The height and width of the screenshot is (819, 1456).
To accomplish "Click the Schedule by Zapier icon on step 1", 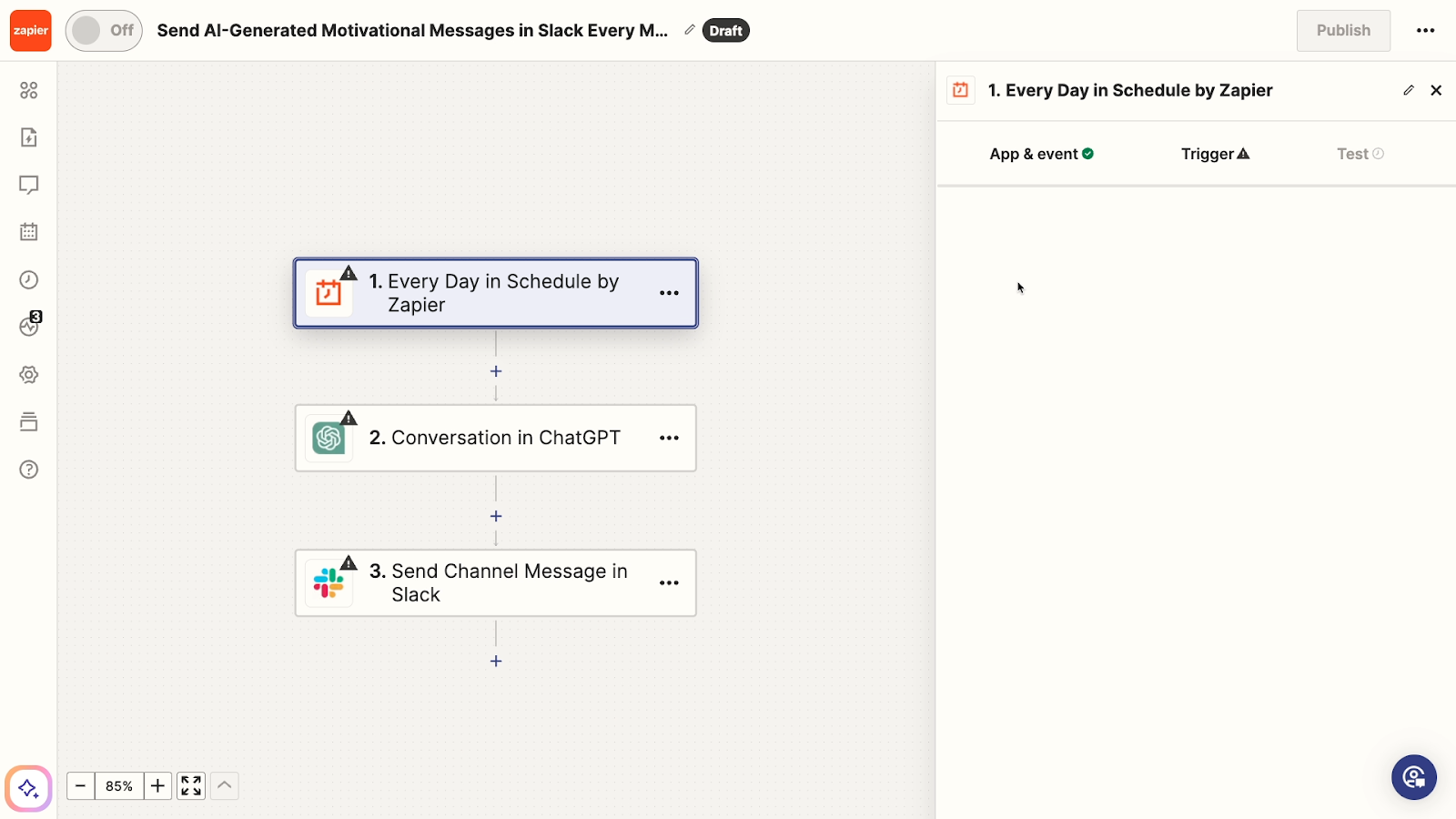I will [329, 293].
